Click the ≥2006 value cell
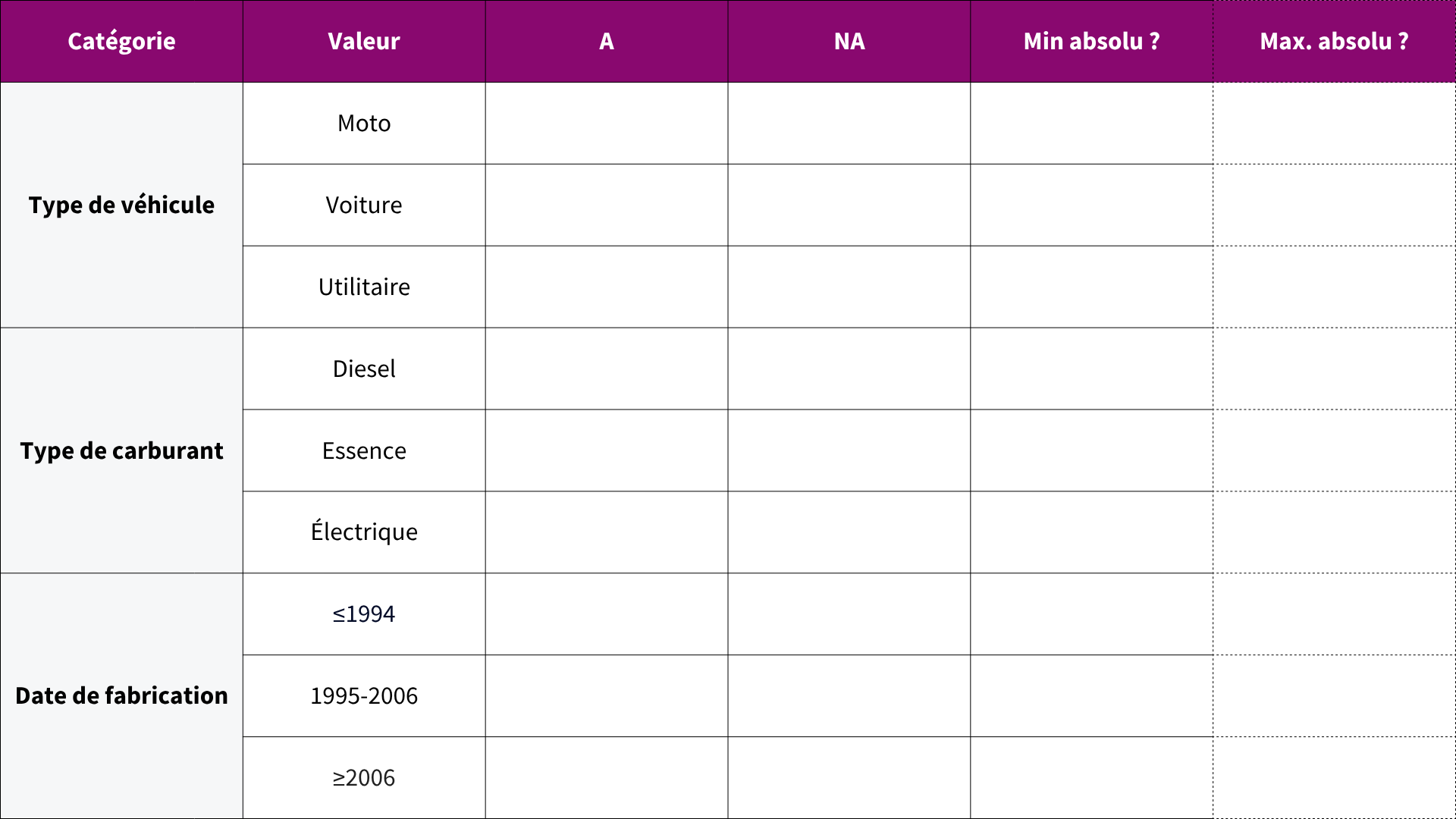This screenshot has width=1456, height=819. pos(364,777)
